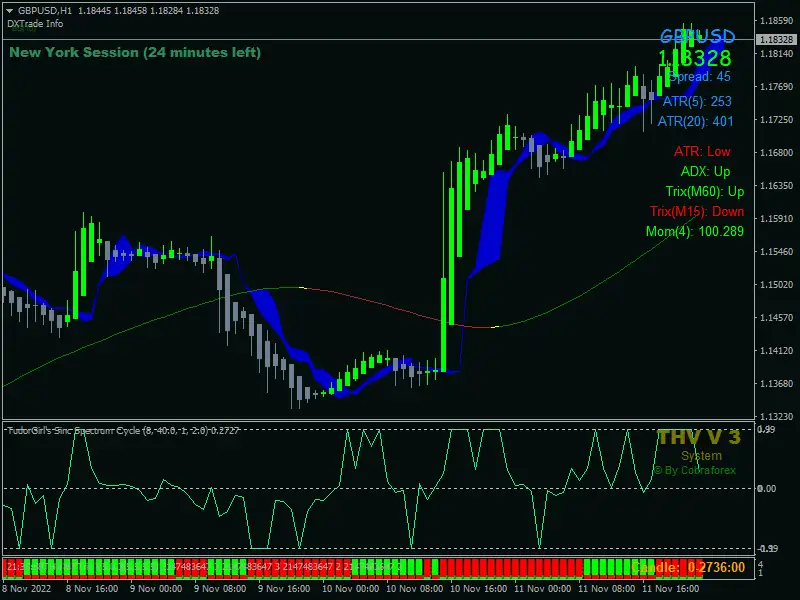800x600 pixels.
Task: Select the Mom(4): 100.289 readout
Action: pos(695,232)
